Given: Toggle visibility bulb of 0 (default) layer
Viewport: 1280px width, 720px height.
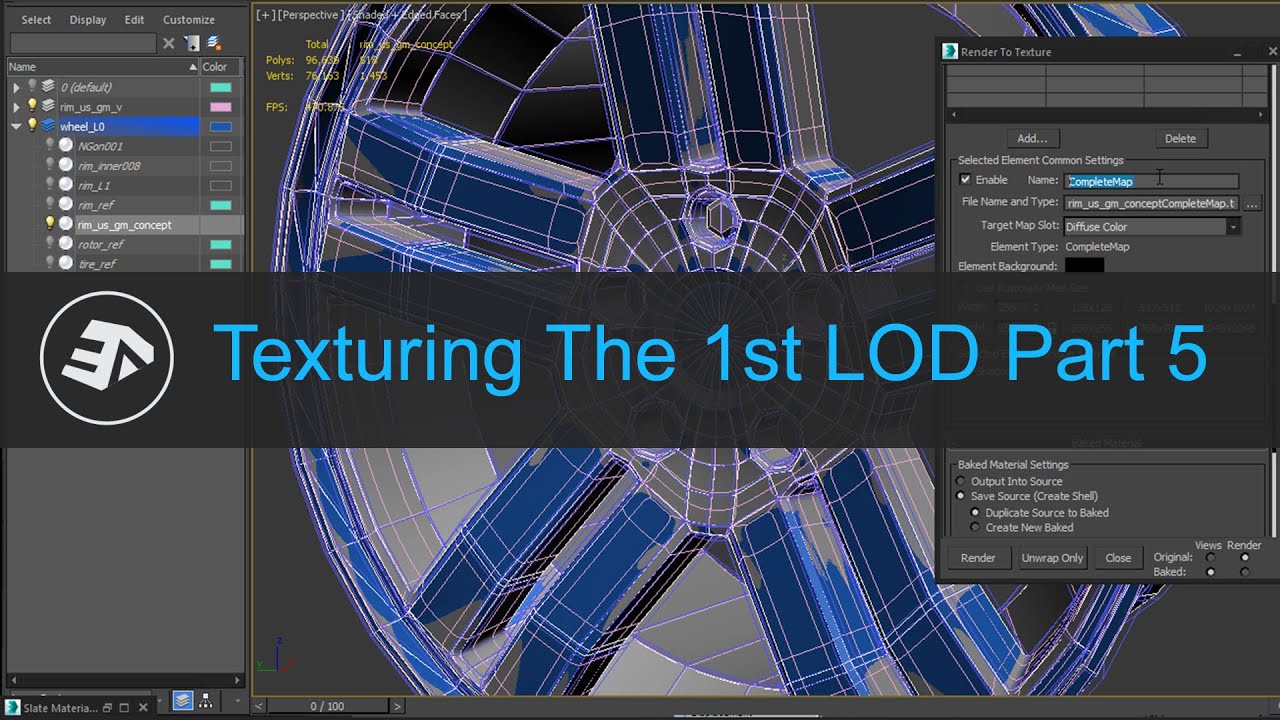Looking at the screenshot, I should [x=32, y=86].
